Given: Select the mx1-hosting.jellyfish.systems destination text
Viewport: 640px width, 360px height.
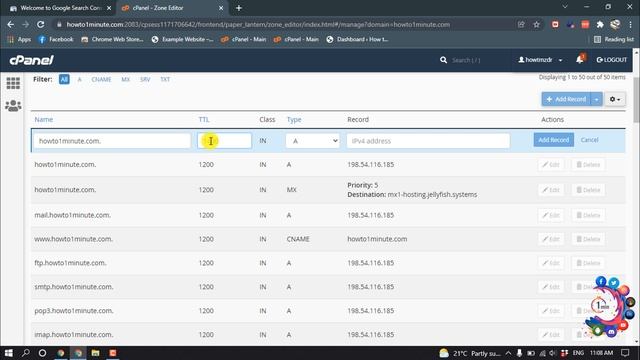Looking at the screenshot, I should pos(432,195).
